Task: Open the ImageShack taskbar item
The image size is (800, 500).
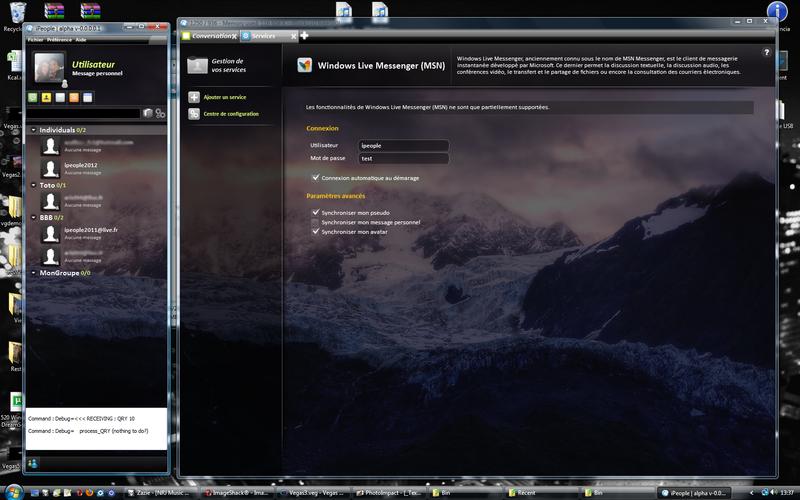Action: point(235,493)
